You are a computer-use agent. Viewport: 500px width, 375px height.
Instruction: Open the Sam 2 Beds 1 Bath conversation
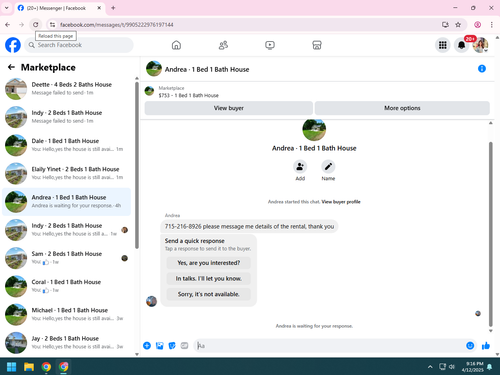point(67,258)
